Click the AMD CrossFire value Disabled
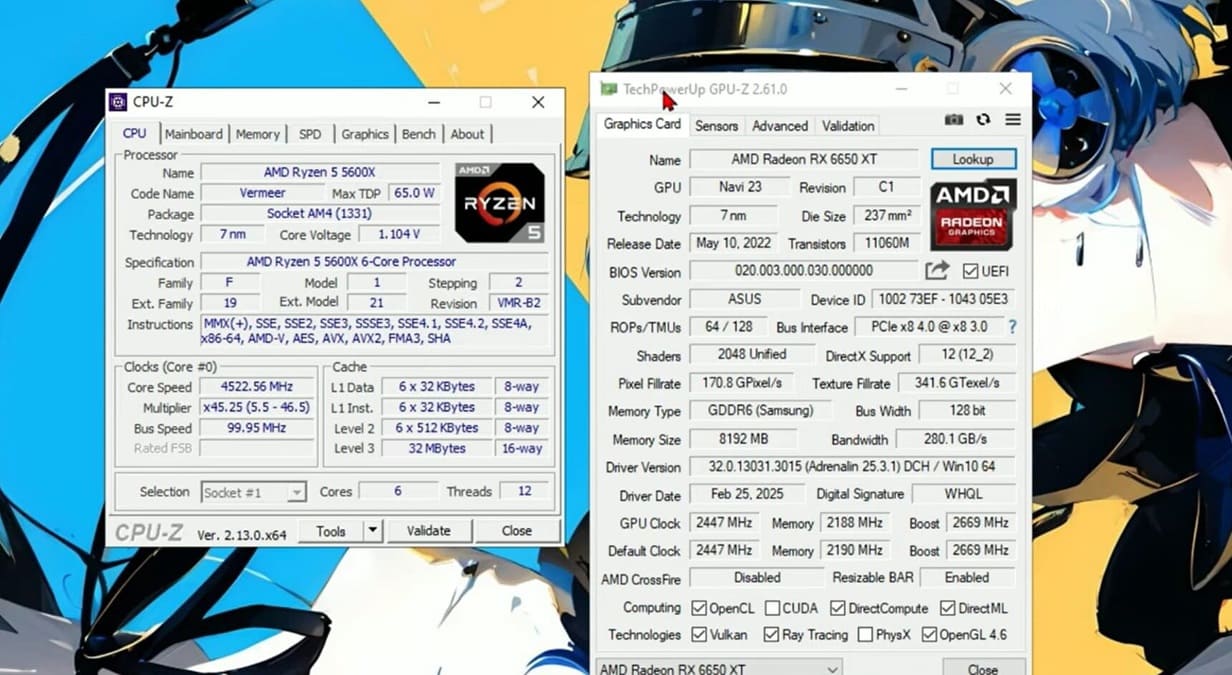1232x675 pixels. (757, 577)
